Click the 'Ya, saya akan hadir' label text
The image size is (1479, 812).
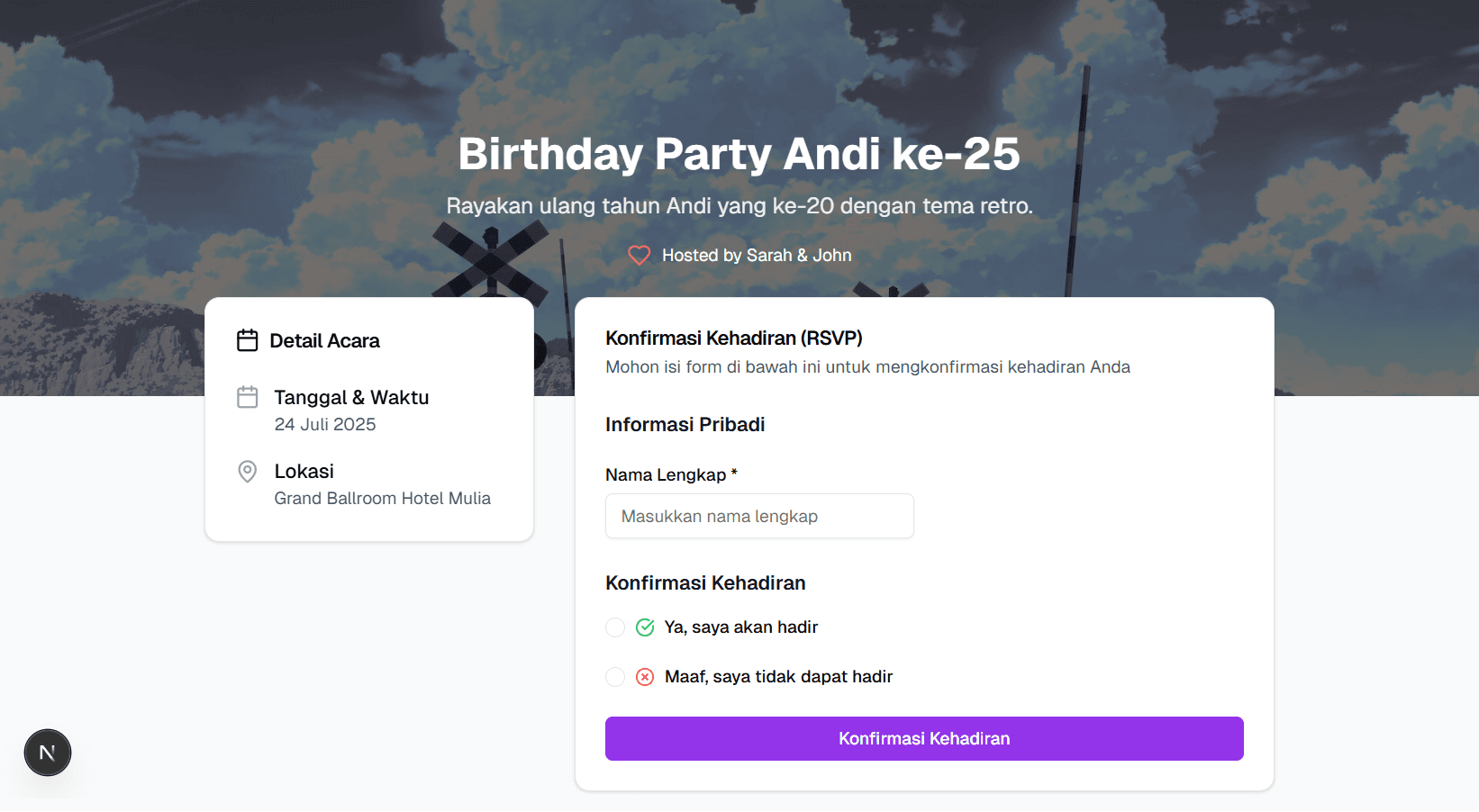741,627
